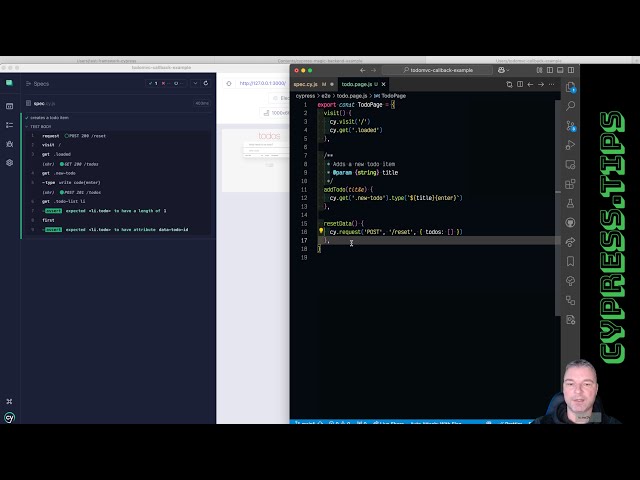The height and width of the screenshot is (480, 640).
Task: Open the Electron browser dropdown
Action: (279, 98)
